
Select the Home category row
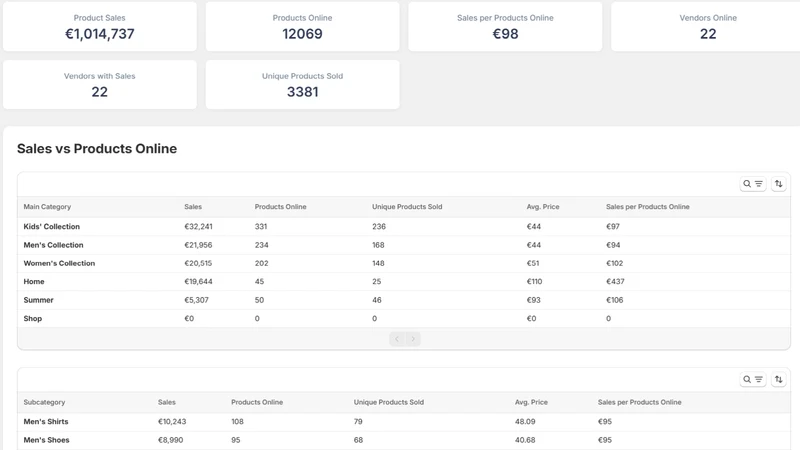(x=404, y=282)
